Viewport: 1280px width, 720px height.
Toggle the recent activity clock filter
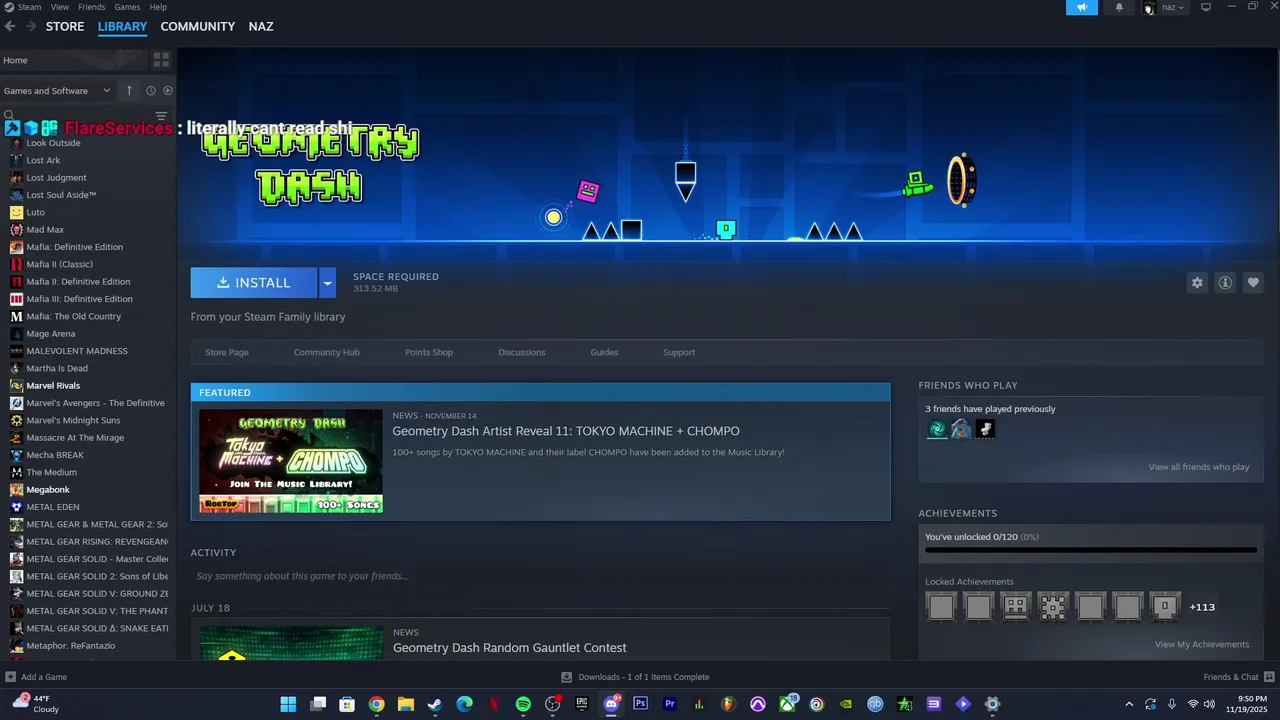click(x=151, y=91)
